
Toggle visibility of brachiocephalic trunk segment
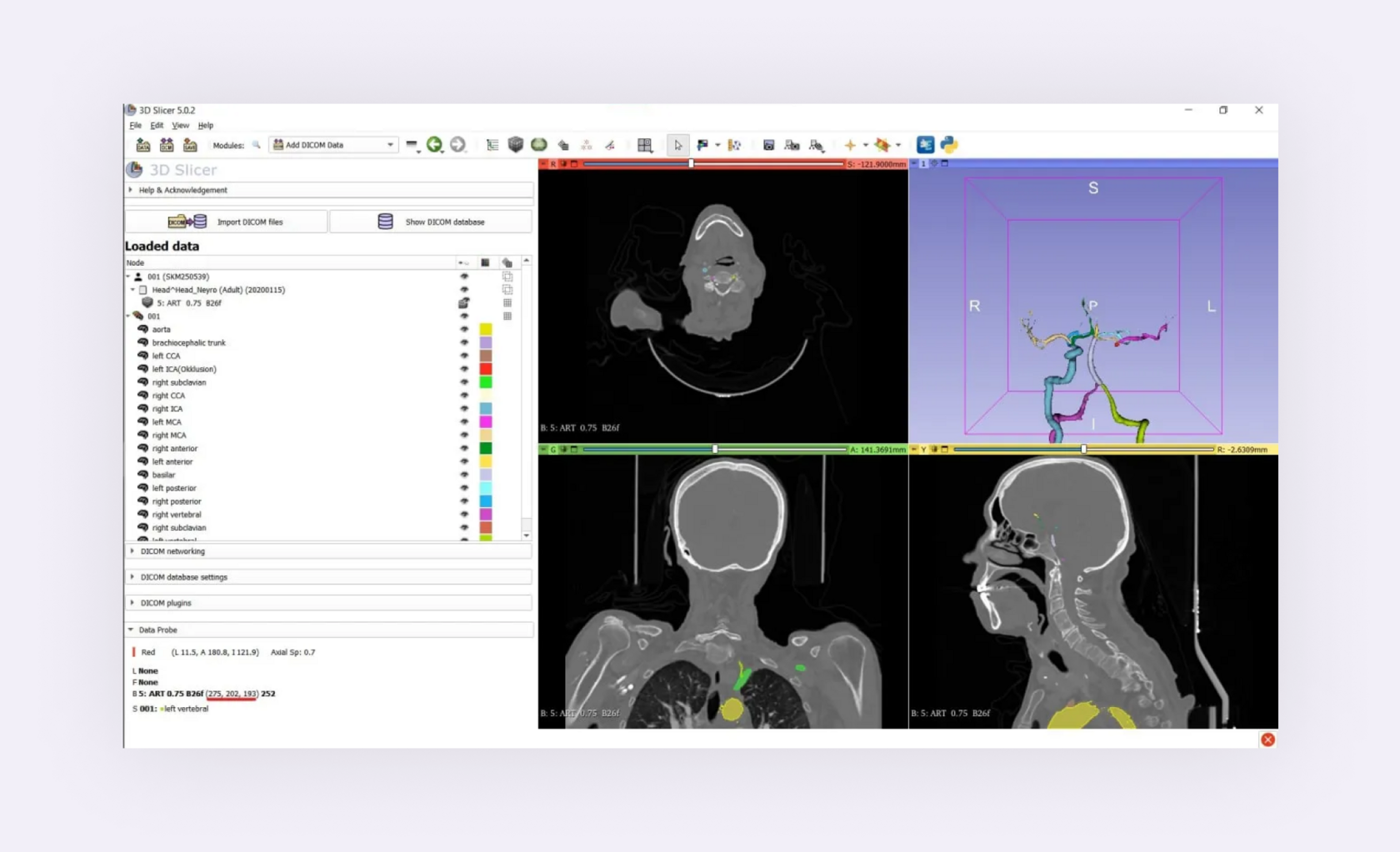pyautogui.click(x=464, y=343)
